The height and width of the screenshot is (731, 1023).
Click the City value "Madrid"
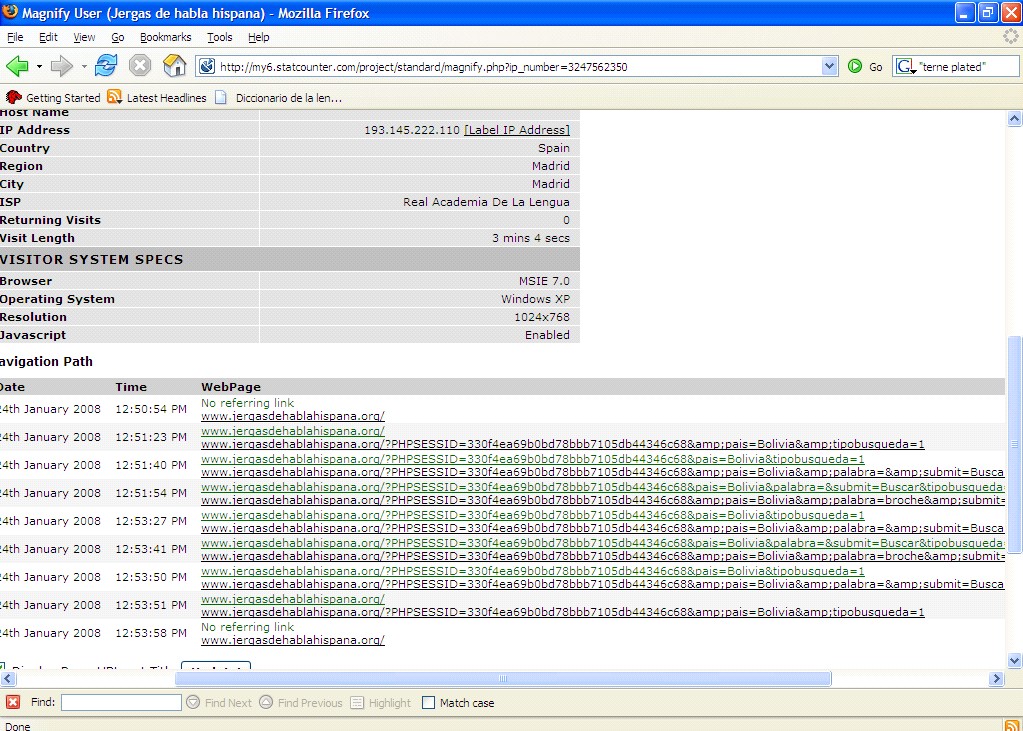tap(551, 184)
